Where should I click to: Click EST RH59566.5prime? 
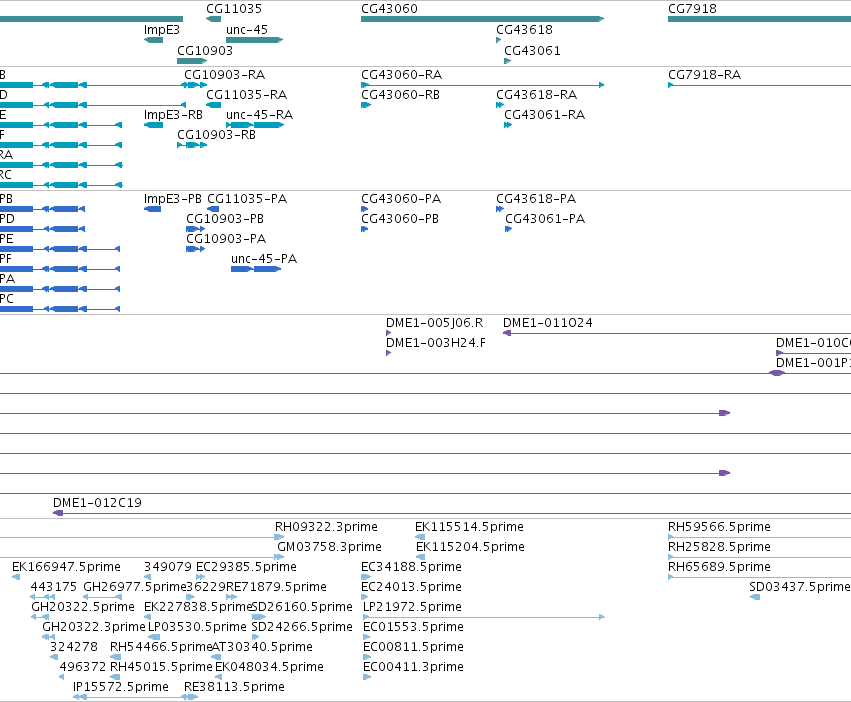(719, 527)
